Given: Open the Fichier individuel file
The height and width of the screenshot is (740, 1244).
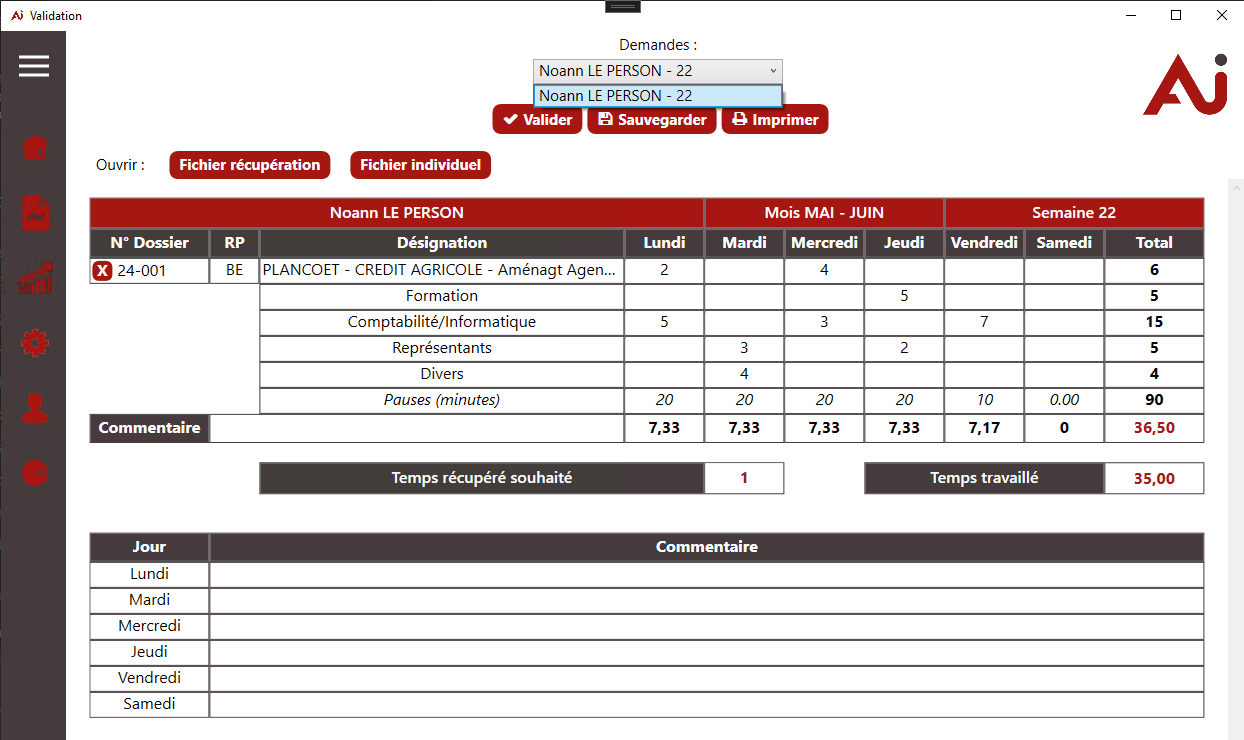Looking at the screenshot, I should point(420,165).
